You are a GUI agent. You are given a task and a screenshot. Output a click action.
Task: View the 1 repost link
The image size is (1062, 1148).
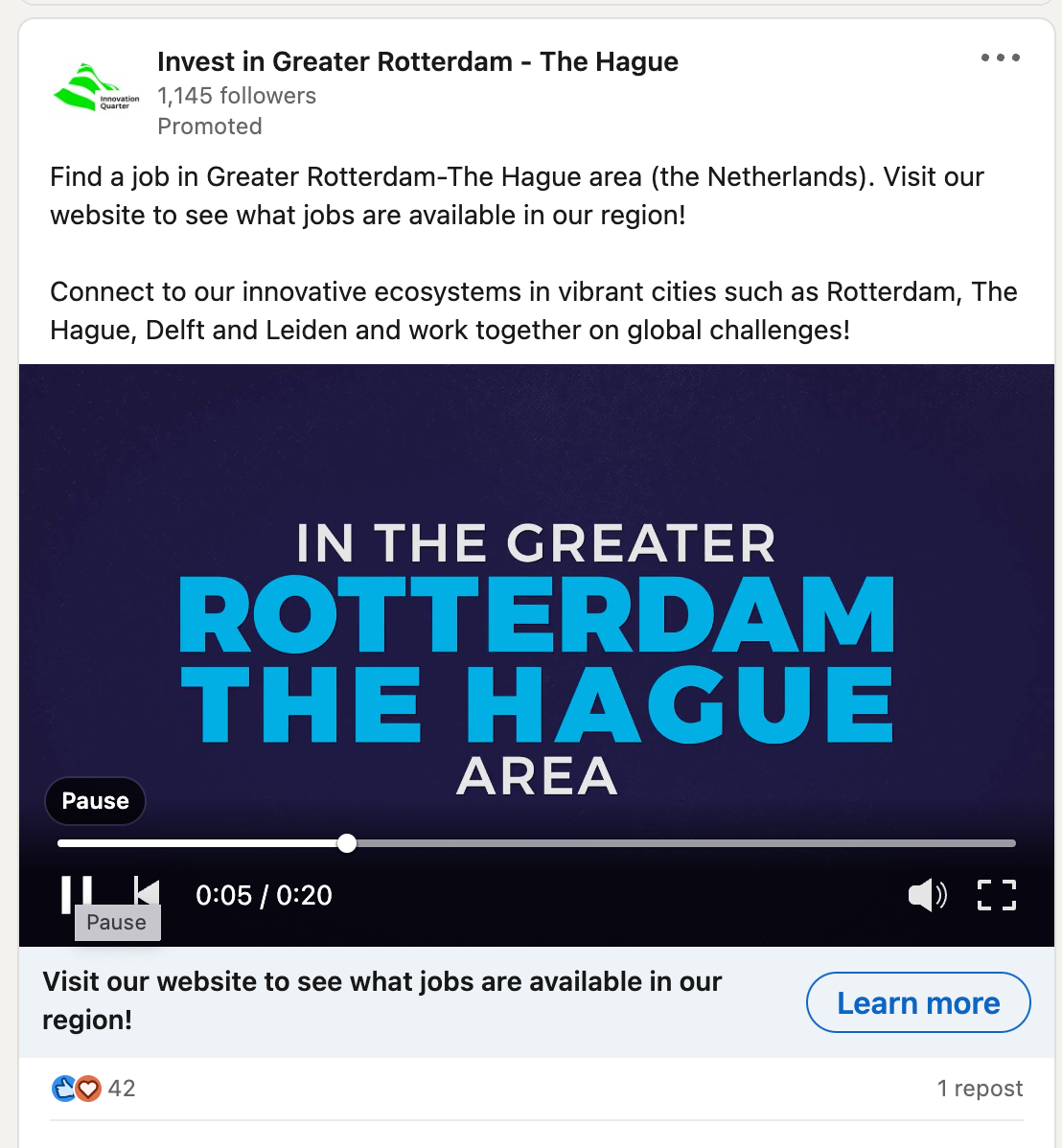click(980, 1089)
